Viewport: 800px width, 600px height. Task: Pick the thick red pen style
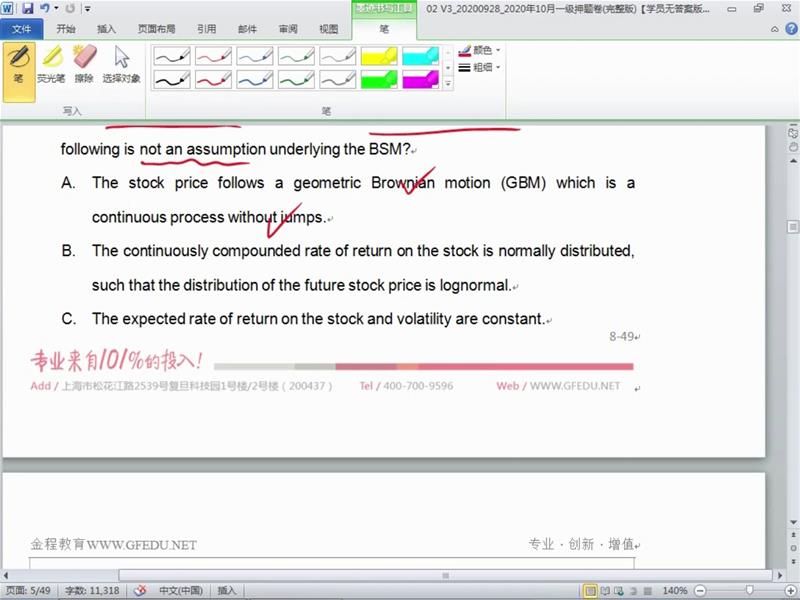tap(213, 79)
